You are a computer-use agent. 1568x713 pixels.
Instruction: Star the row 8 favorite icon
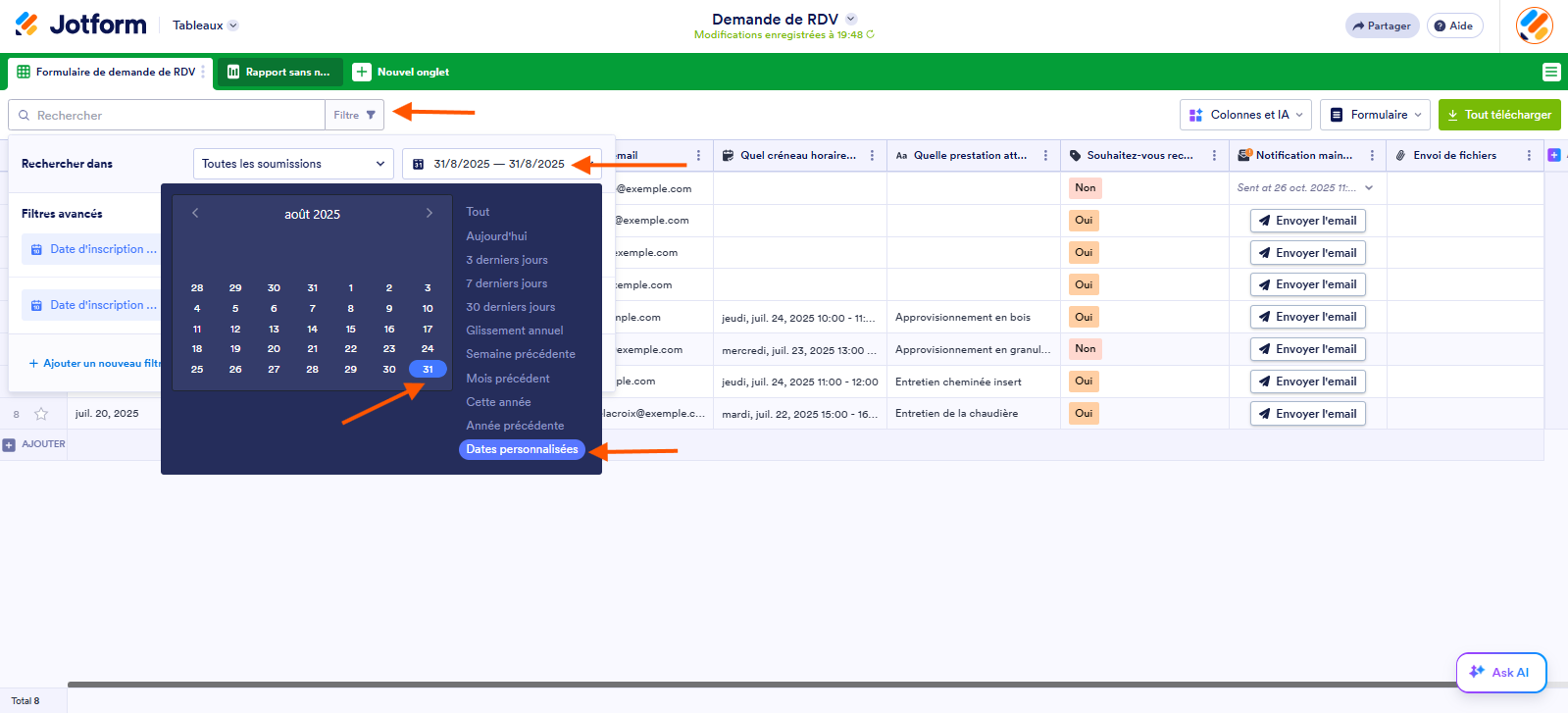[x=41, y=414]
